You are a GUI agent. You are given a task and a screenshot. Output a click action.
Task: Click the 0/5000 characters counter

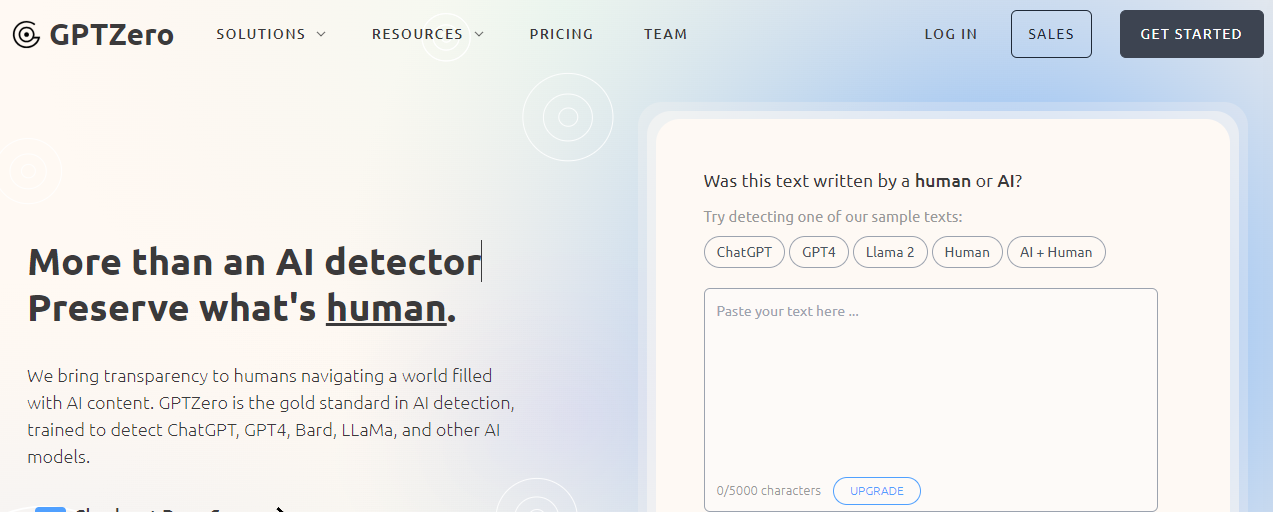pos(768,491)
